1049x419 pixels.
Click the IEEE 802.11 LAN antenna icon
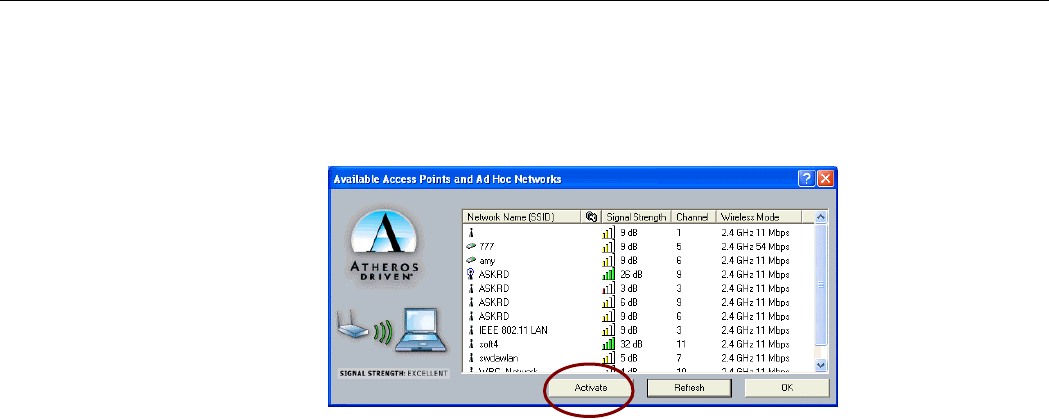pyautogui.click(x=471, y=330)
